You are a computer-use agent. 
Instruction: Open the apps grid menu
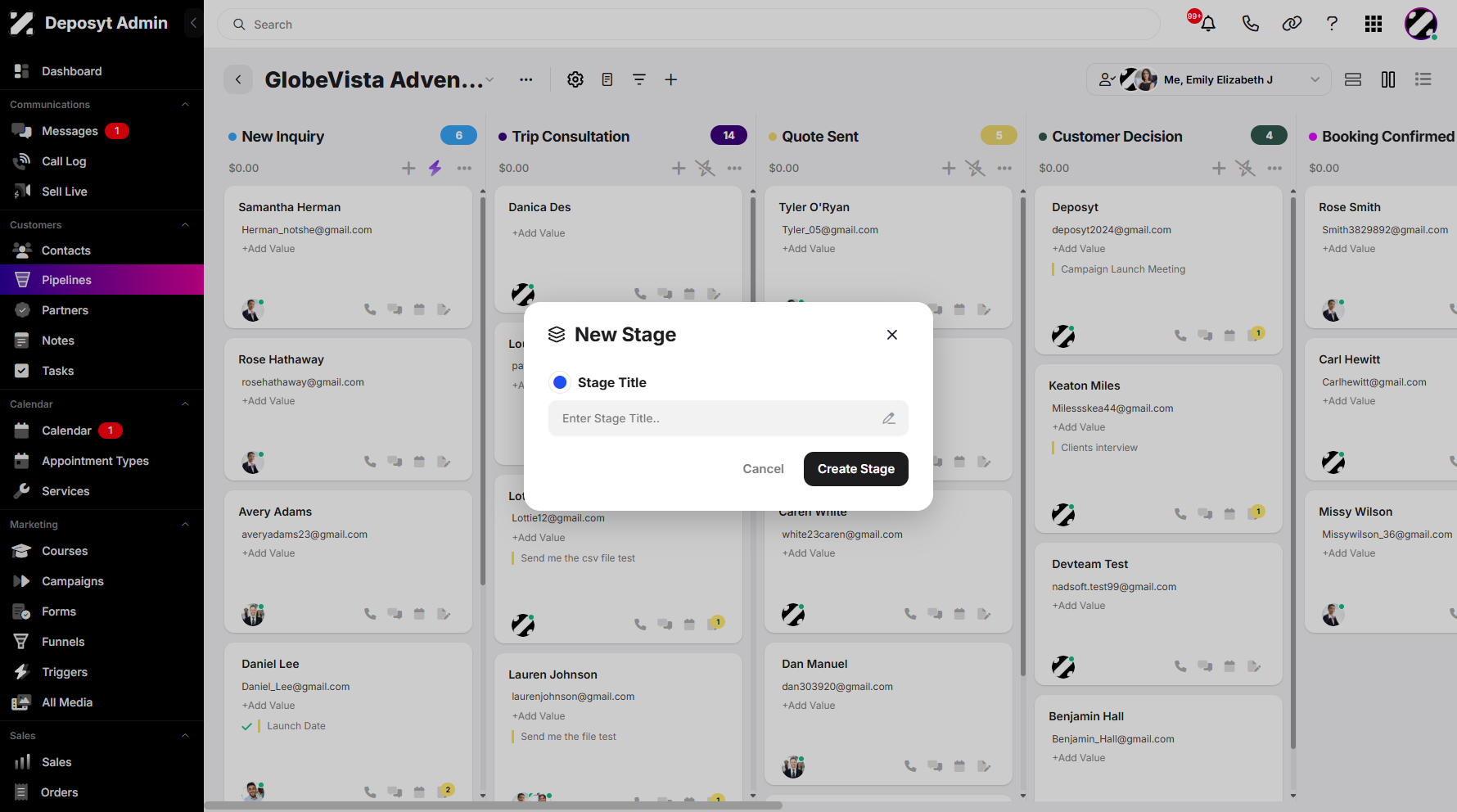coord(1374,24)
